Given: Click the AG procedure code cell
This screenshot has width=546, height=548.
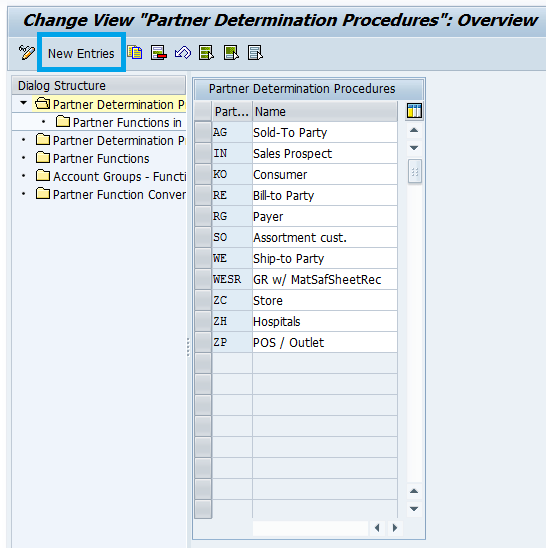Looking at the screenshot, I should (x=232, y=132).
